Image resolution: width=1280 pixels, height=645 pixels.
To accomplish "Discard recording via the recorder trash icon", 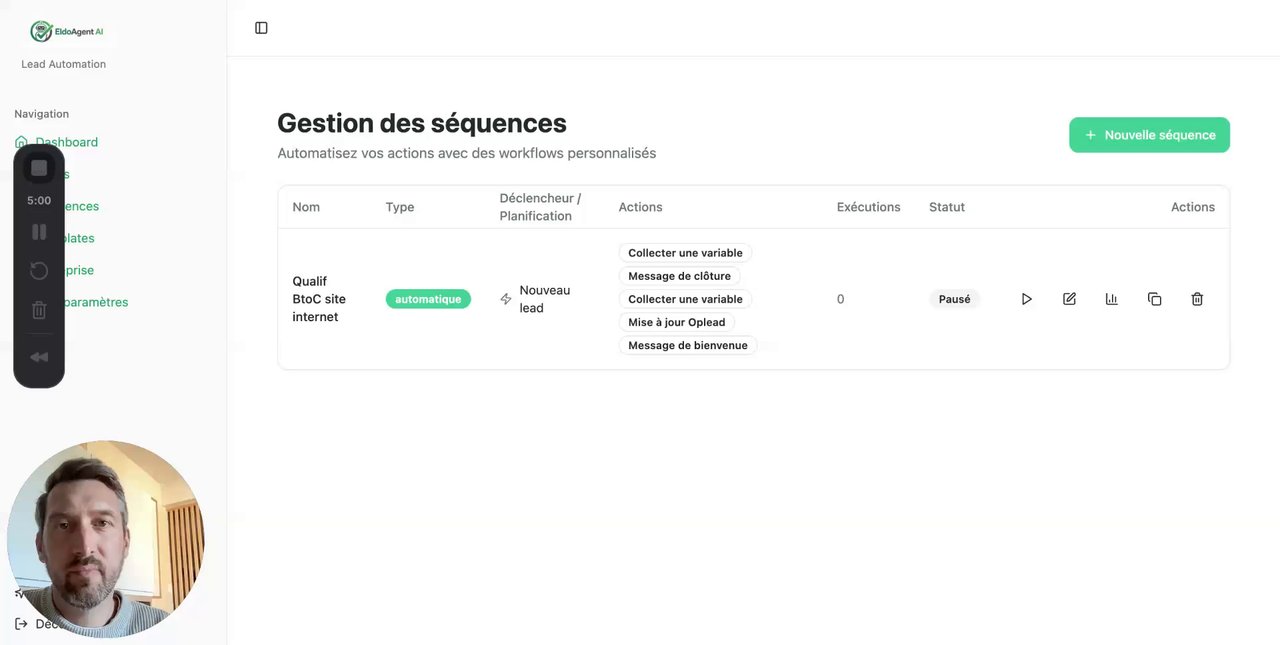I will coord(39,310).
